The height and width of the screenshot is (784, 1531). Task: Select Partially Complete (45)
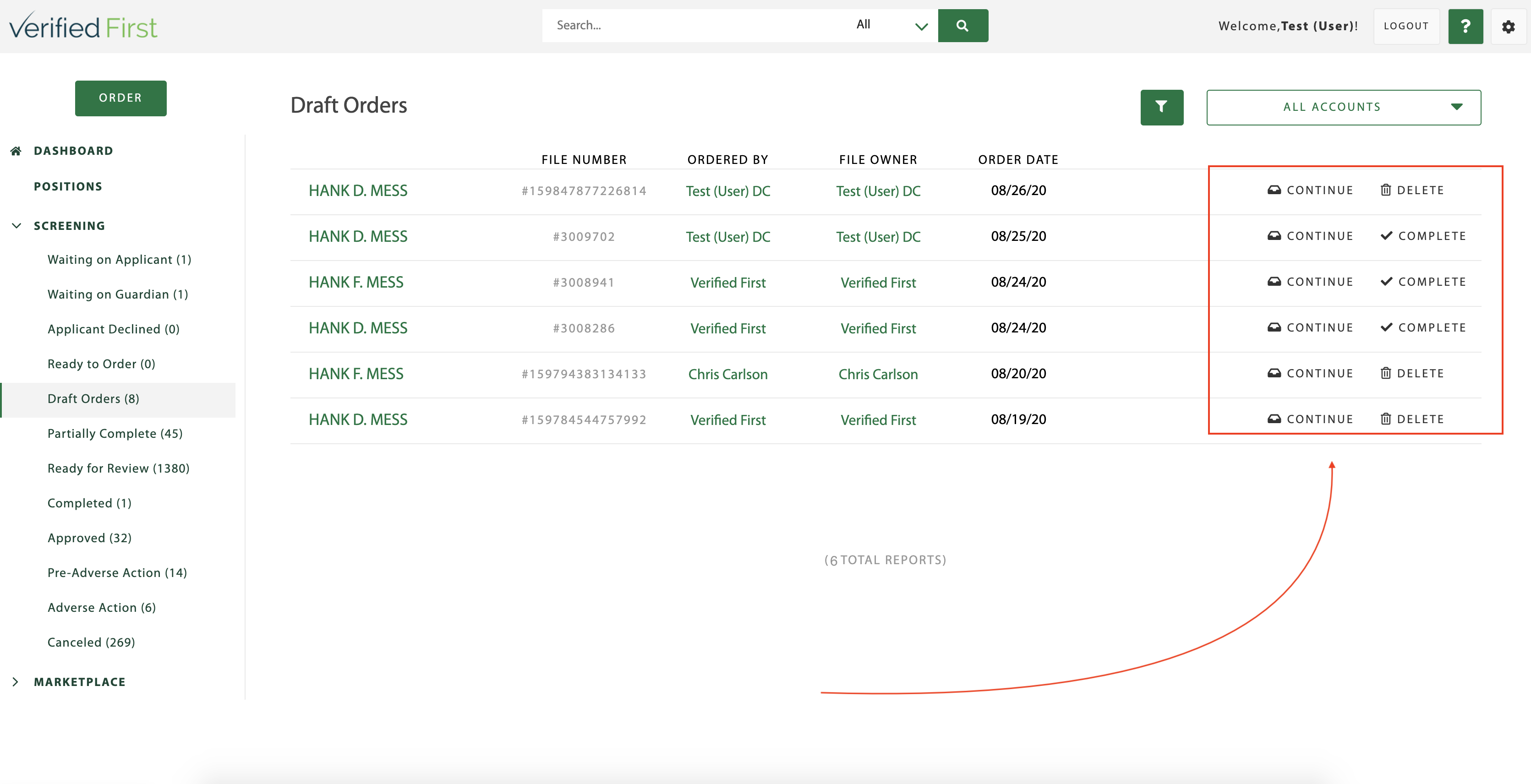tap(115, 434)
